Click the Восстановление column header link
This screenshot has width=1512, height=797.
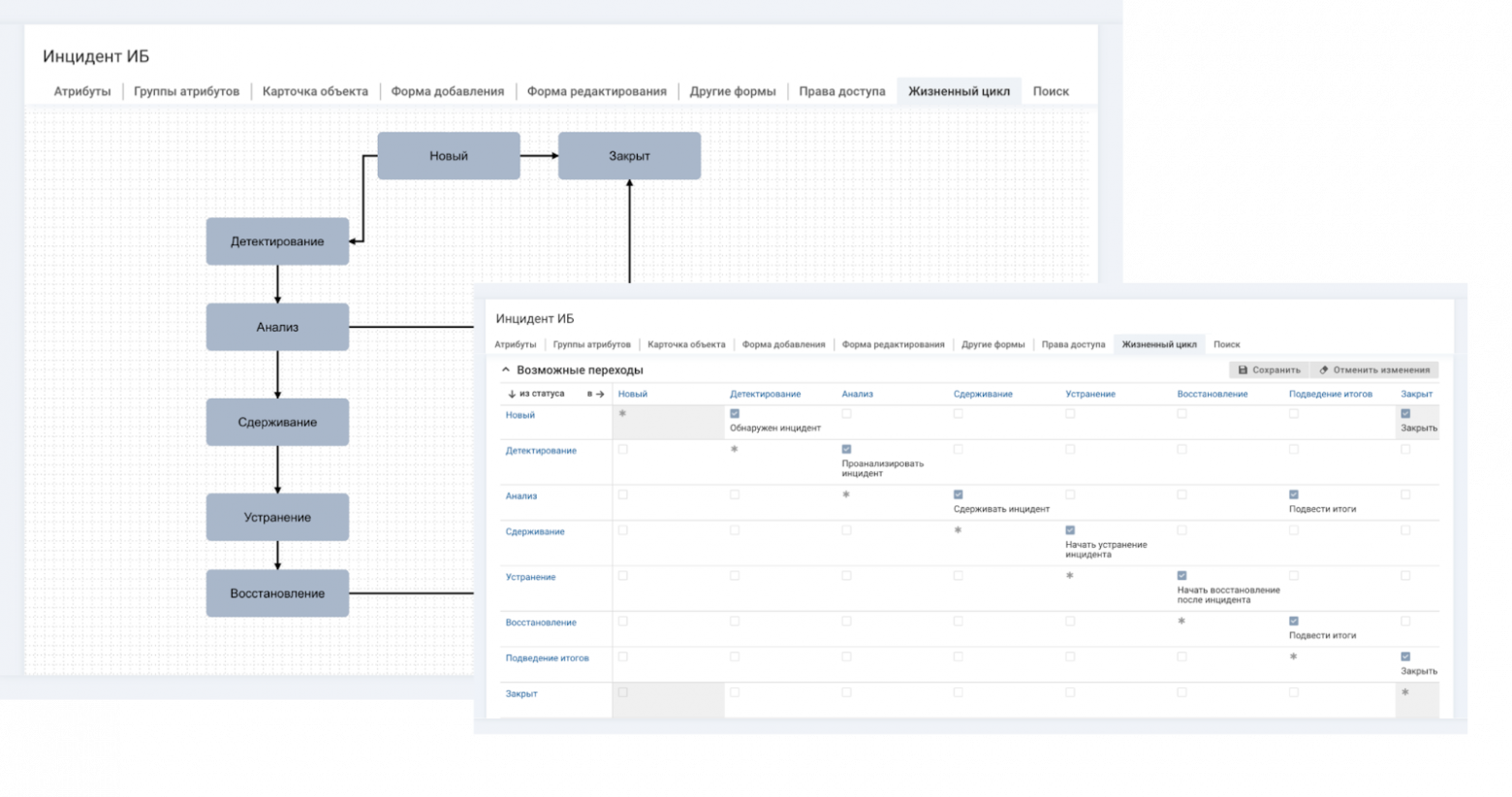(1212, 395)
